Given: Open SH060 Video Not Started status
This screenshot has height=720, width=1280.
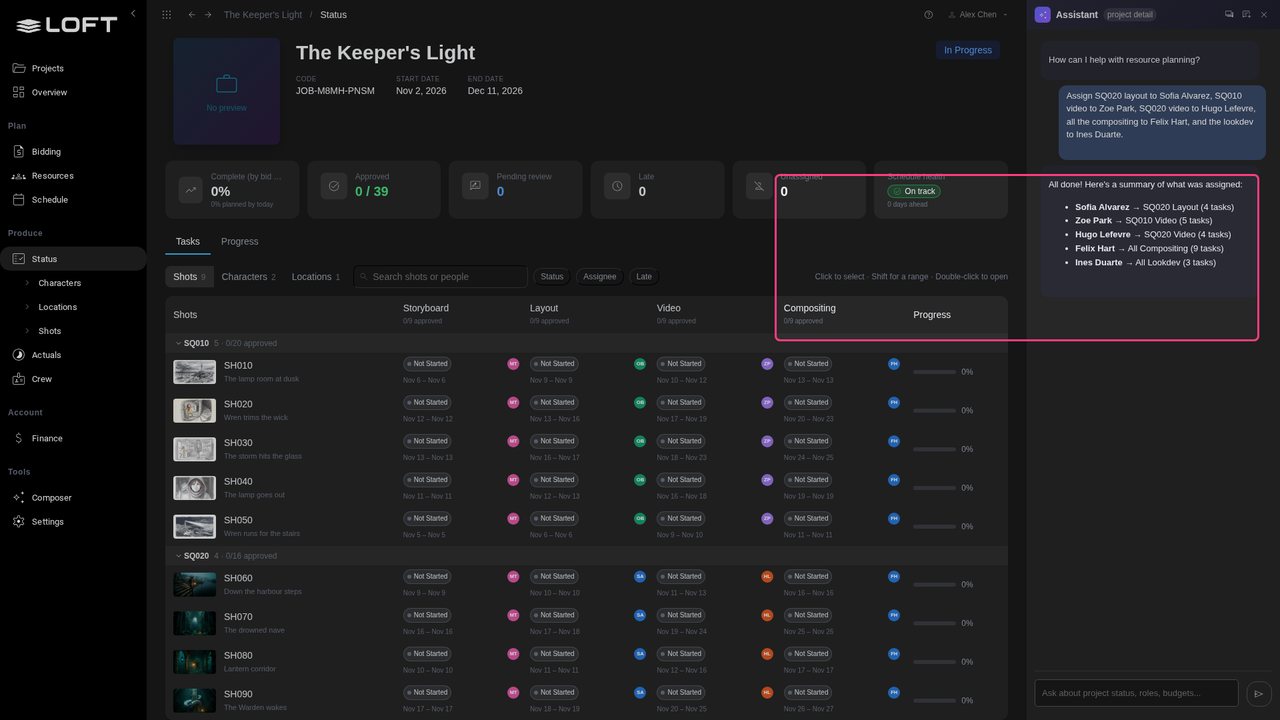Looking at the screenshot, I should tap(681, 577).
